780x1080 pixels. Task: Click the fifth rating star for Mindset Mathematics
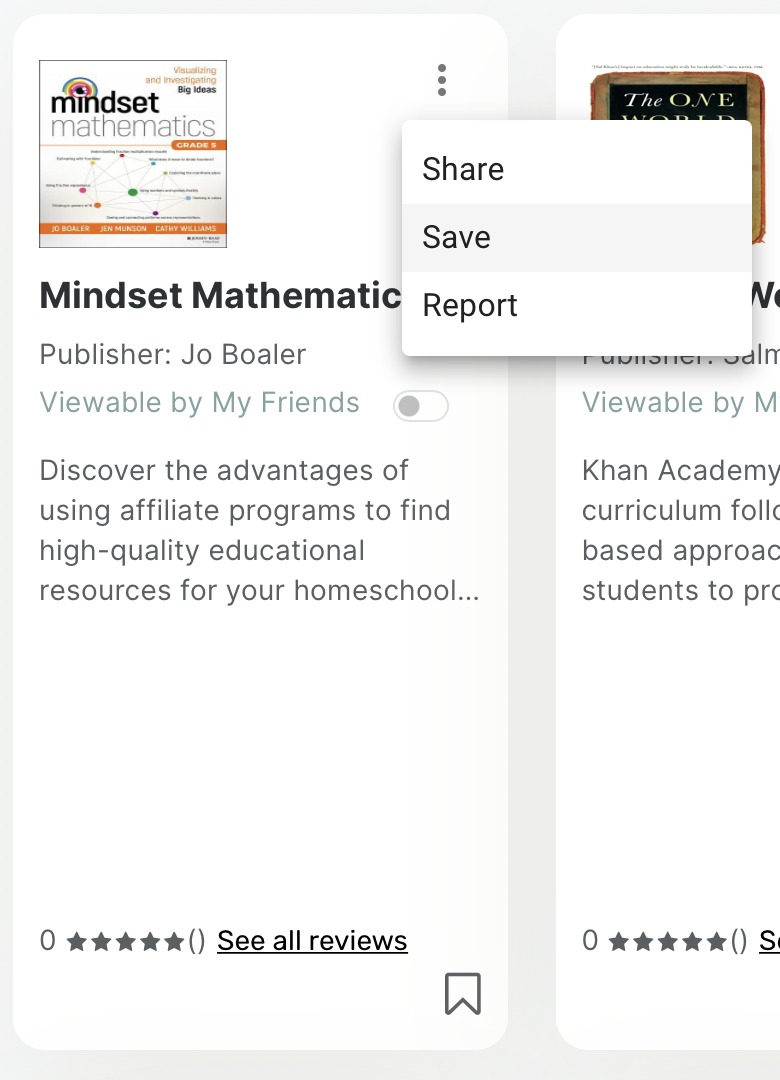click(175, 942)
